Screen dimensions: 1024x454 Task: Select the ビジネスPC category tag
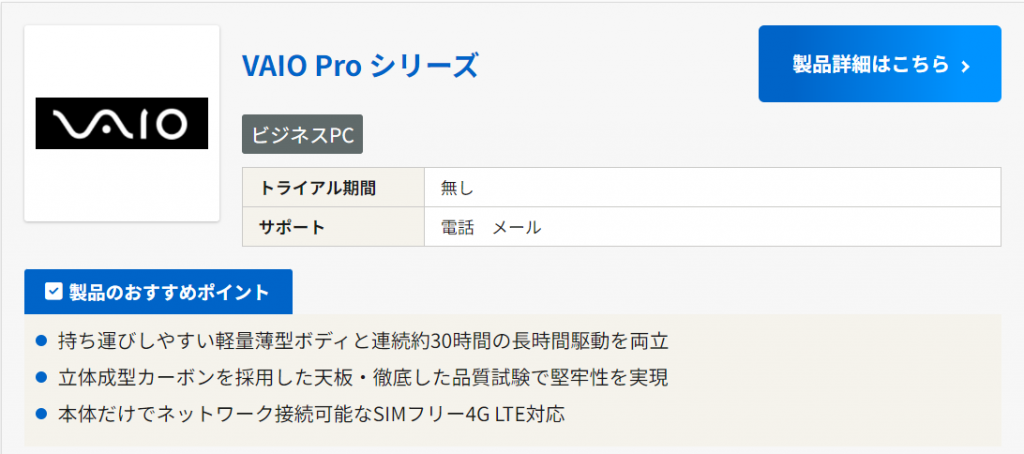(x=302, y=136)
